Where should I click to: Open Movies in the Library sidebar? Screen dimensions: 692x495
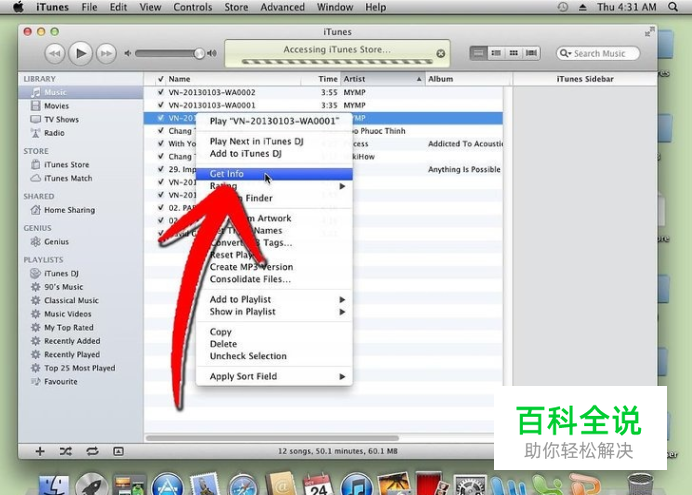coord(81,106)
